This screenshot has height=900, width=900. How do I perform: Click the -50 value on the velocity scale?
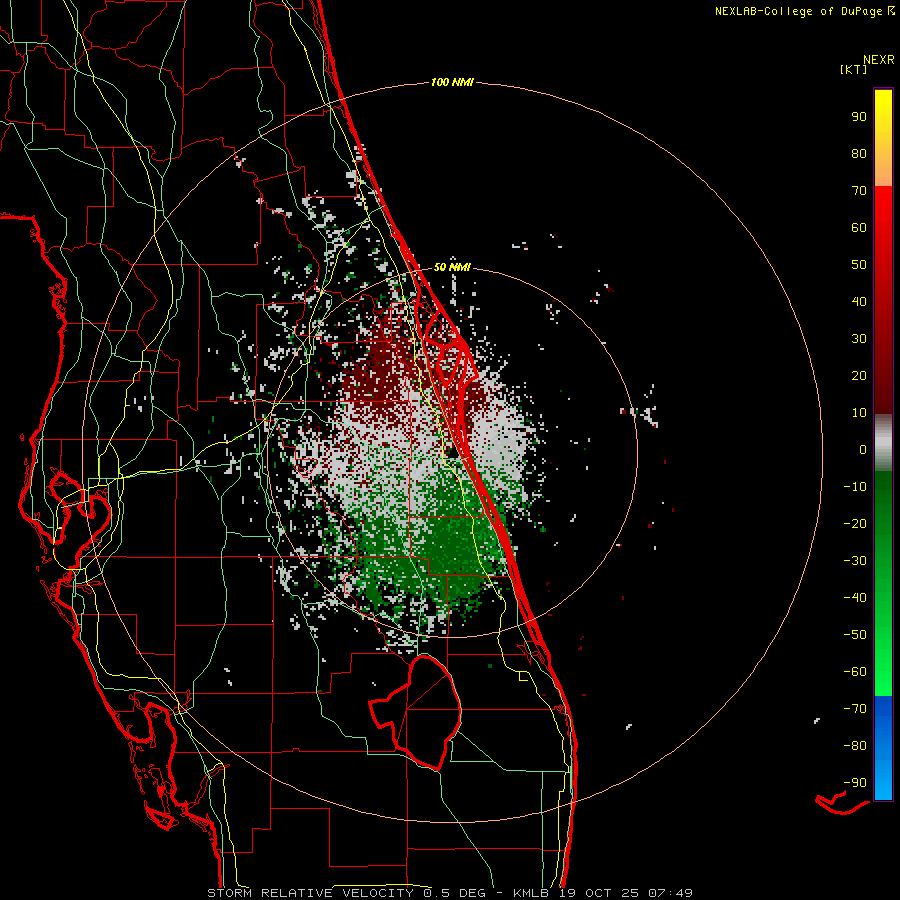point(855,635)
